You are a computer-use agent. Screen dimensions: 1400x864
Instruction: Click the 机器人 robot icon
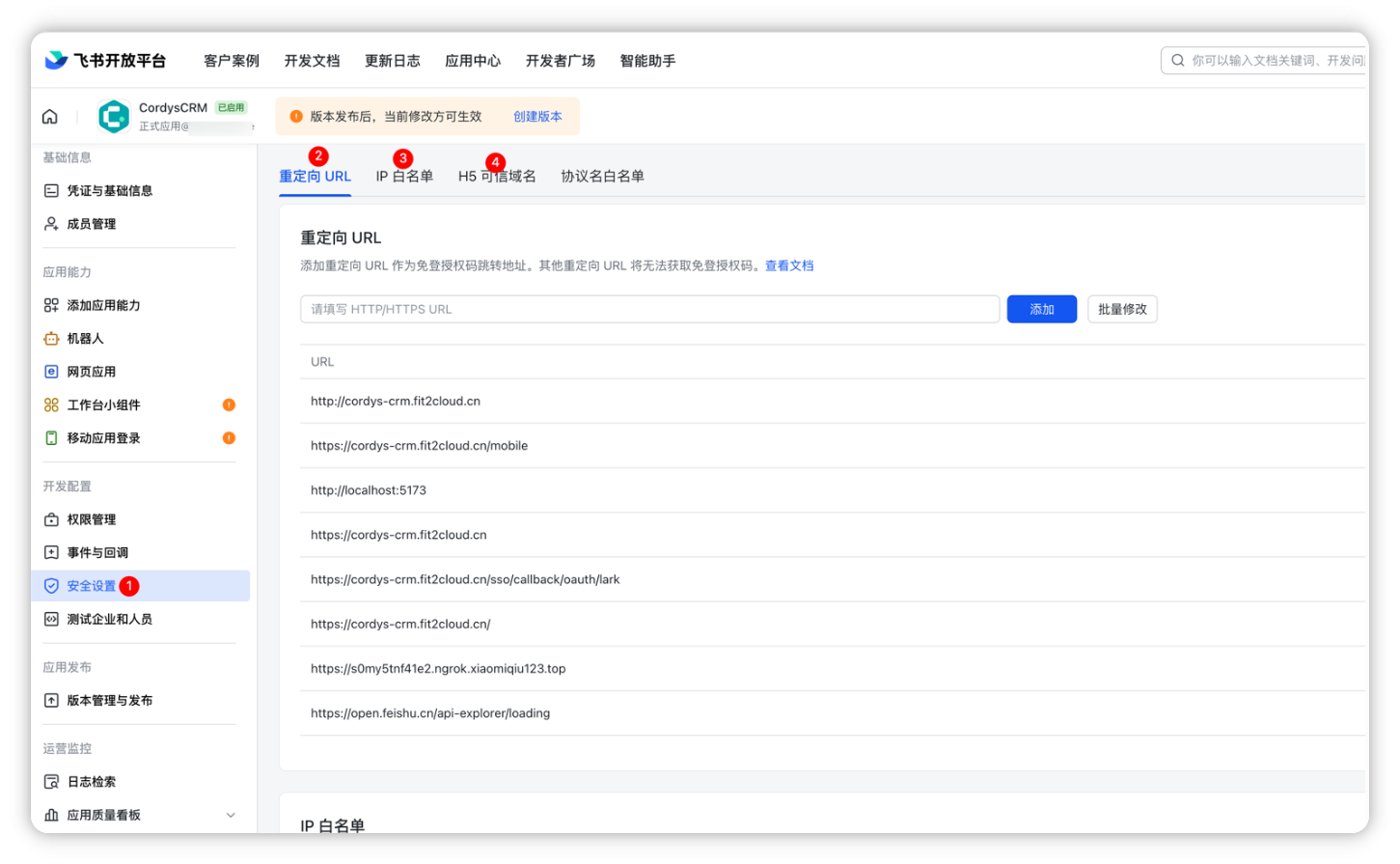click(51, 339)
